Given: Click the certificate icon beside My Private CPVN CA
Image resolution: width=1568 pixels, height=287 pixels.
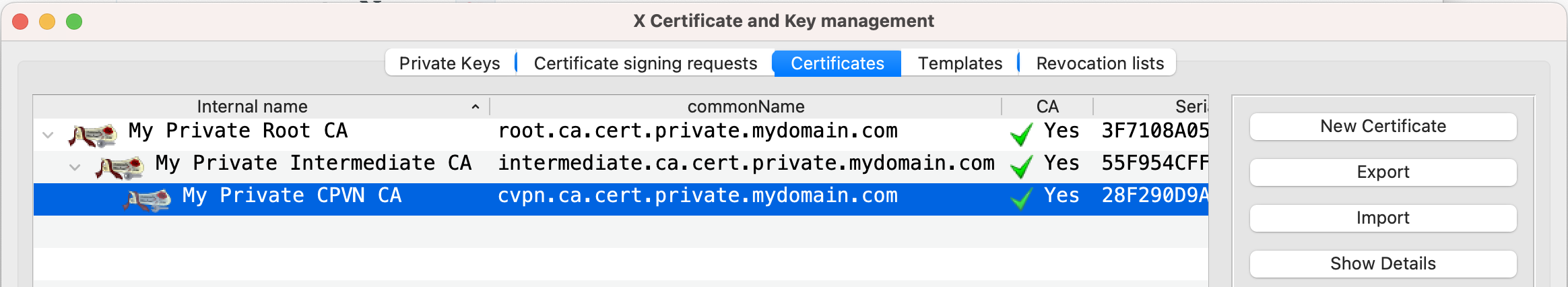Looking at the screenshot, I should pyautogui.click(x=147, y=199).
